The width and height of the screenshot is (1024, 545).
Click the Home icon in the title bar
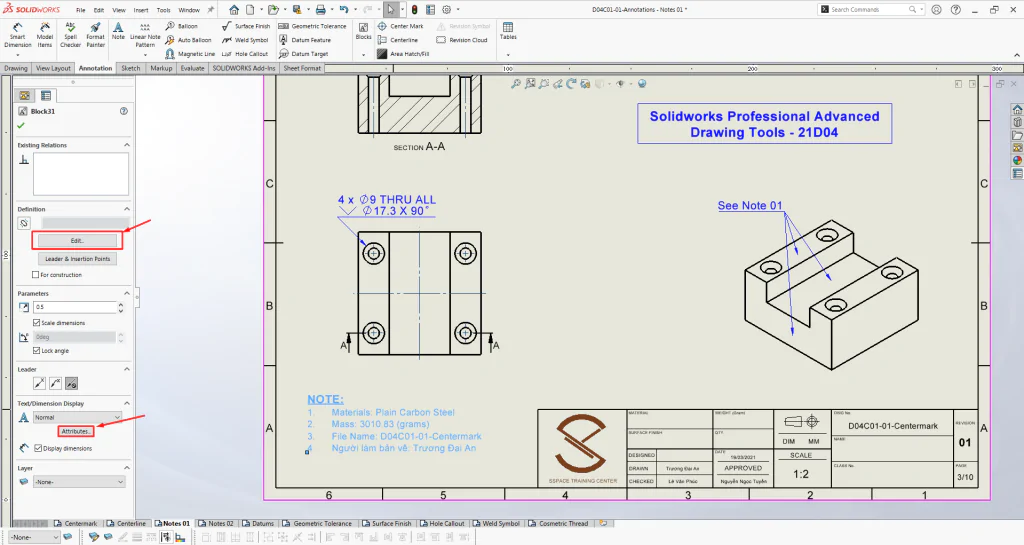pos(234,10)
